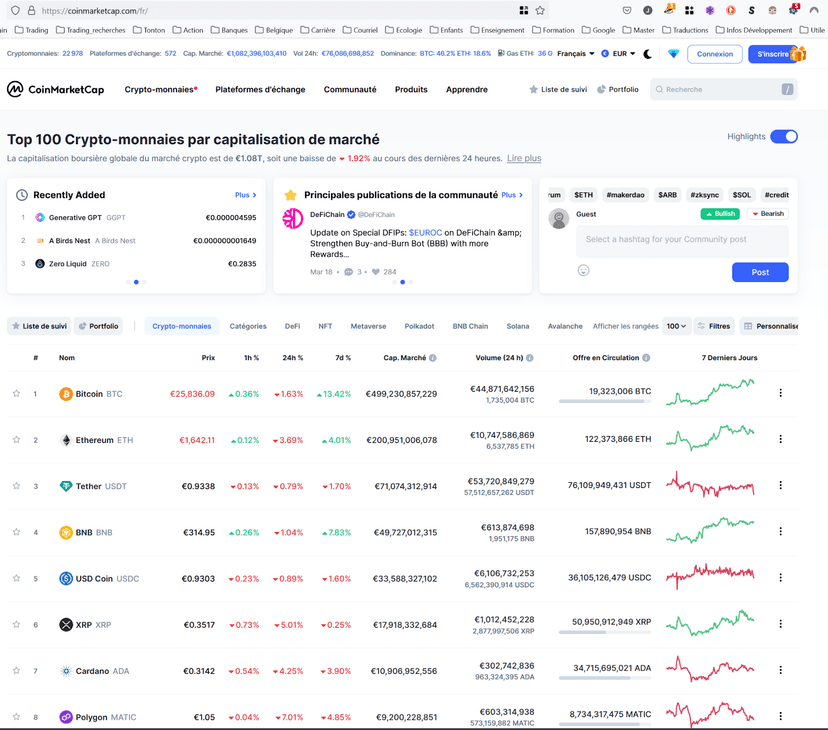Open Plateformes d'échange menu
828x730 pixels.
[x=260, y=89]
